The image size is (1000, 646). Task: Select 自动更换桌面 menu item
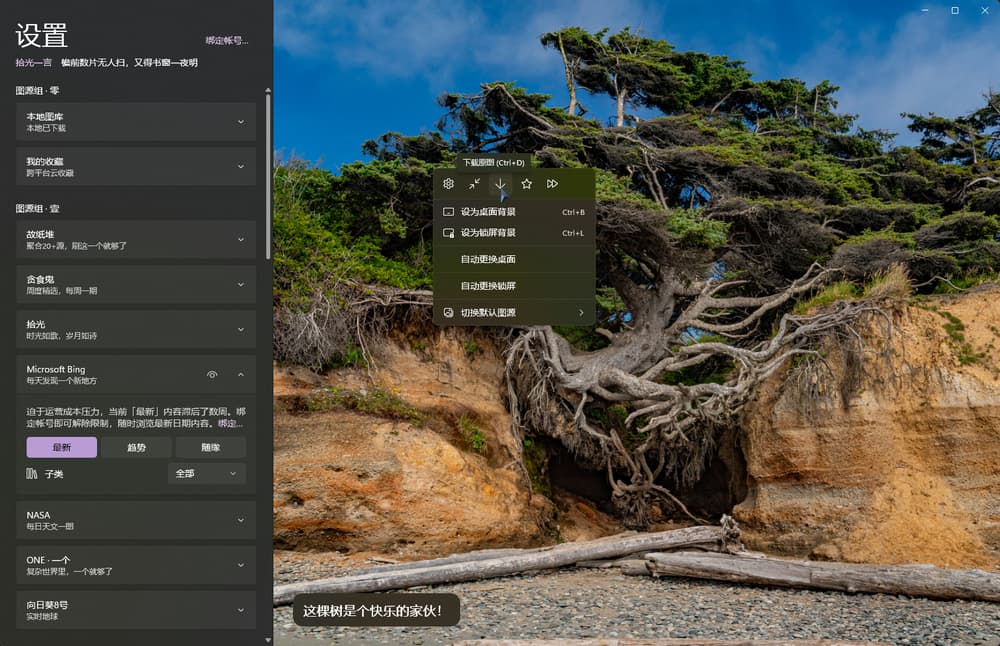[488, 259]
